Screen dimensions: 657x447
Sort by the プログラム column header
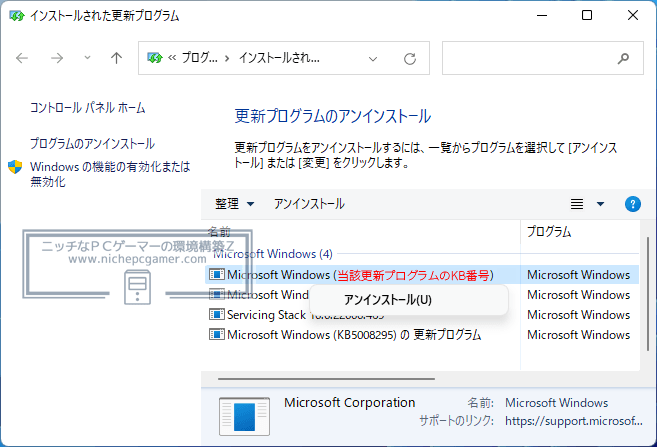coord(549,232)
